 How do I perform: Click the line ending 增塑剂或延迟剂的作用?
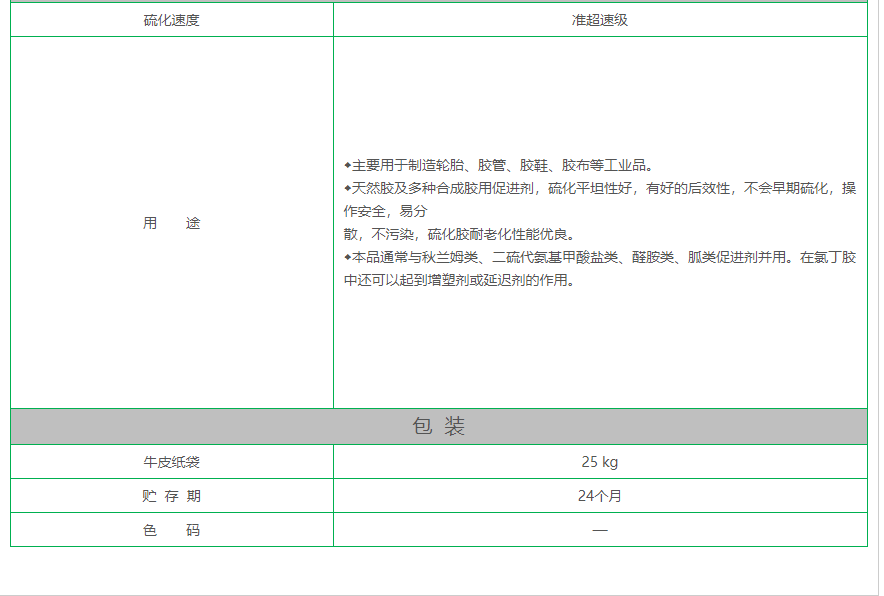(459, 280)
